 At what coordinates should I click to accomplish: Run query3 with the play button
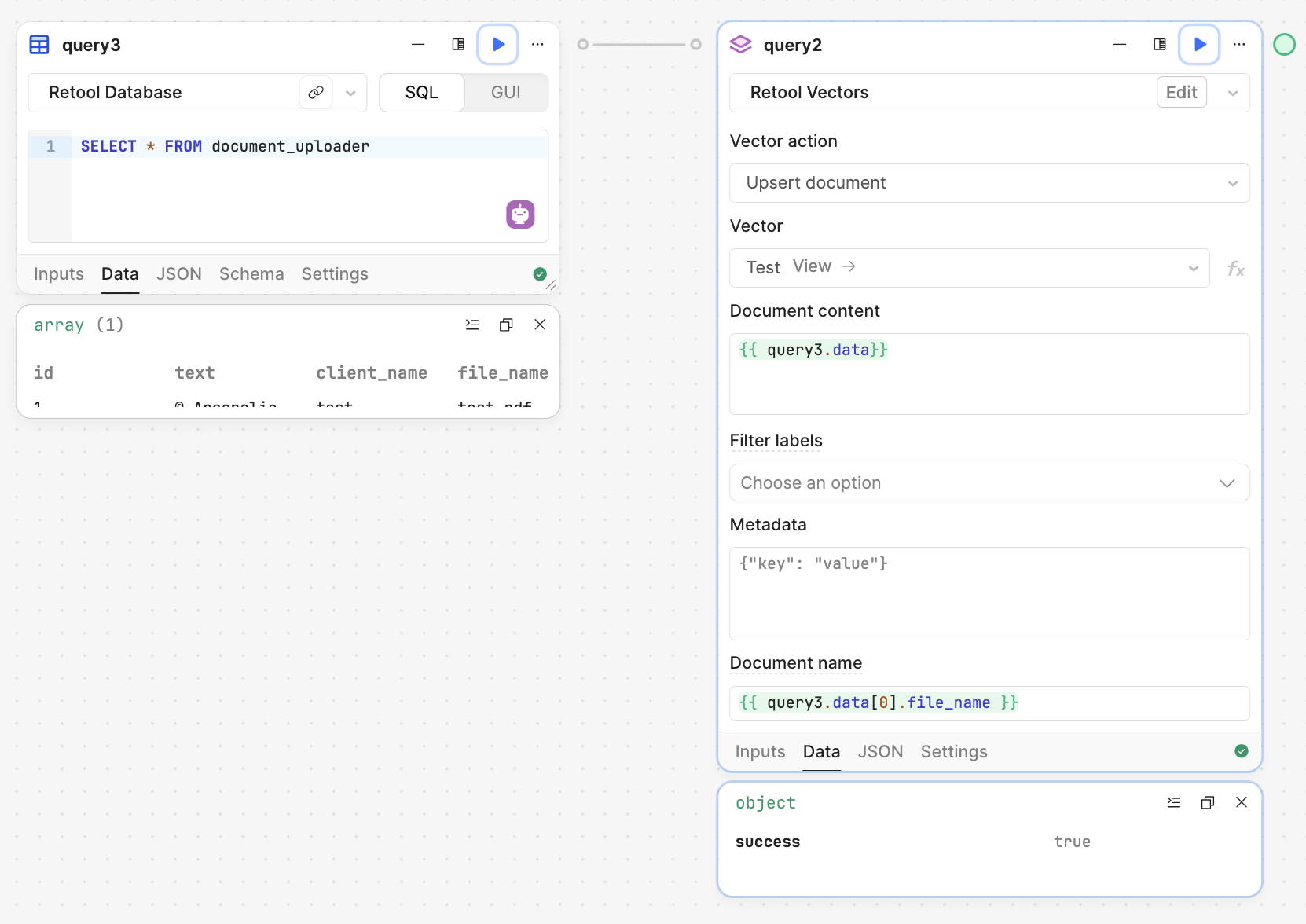pyautogui.click(x=497, y=45)
